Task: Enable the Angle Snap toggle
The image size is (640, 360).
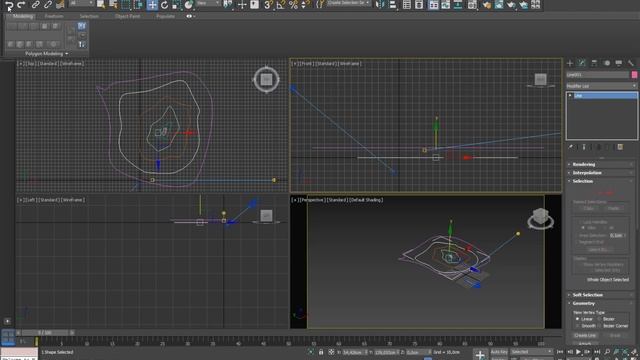Action: coord(281,5)
